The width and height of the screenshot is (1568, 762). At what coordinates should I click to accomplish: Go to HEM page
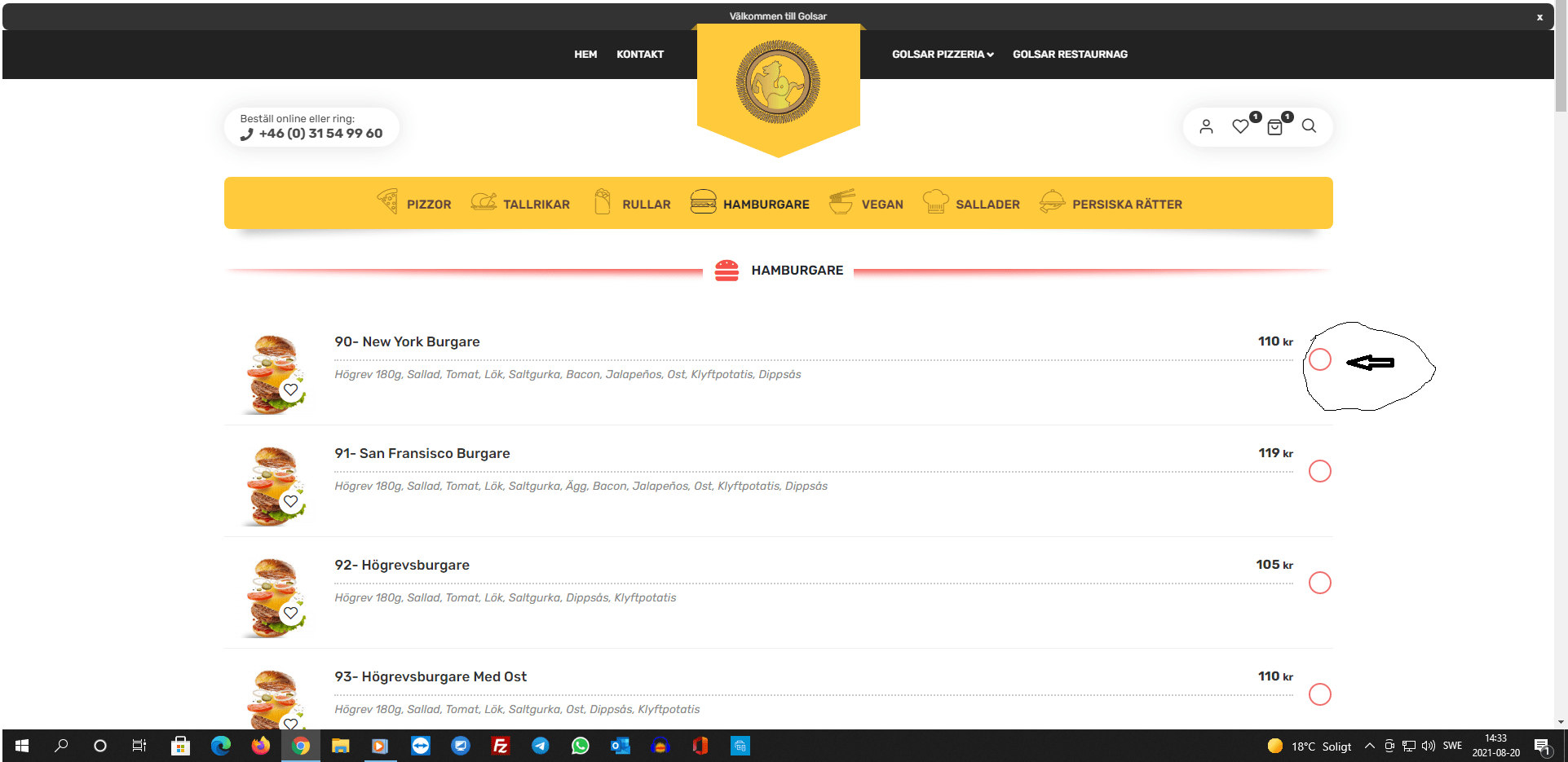pos(585,55)
